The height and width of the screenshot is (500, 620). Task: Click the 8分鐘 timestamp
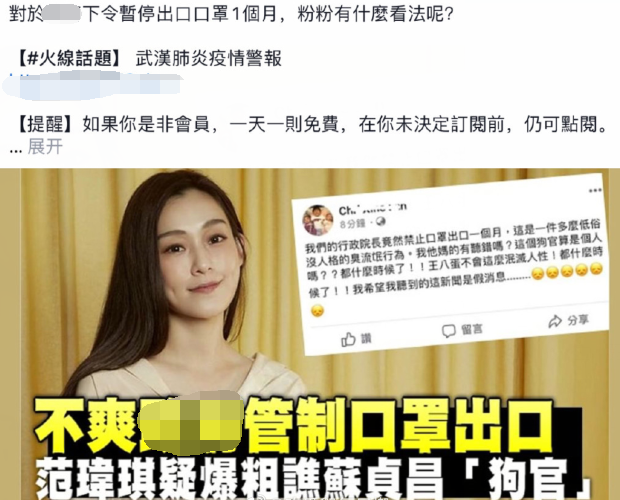tap(352, 225)
